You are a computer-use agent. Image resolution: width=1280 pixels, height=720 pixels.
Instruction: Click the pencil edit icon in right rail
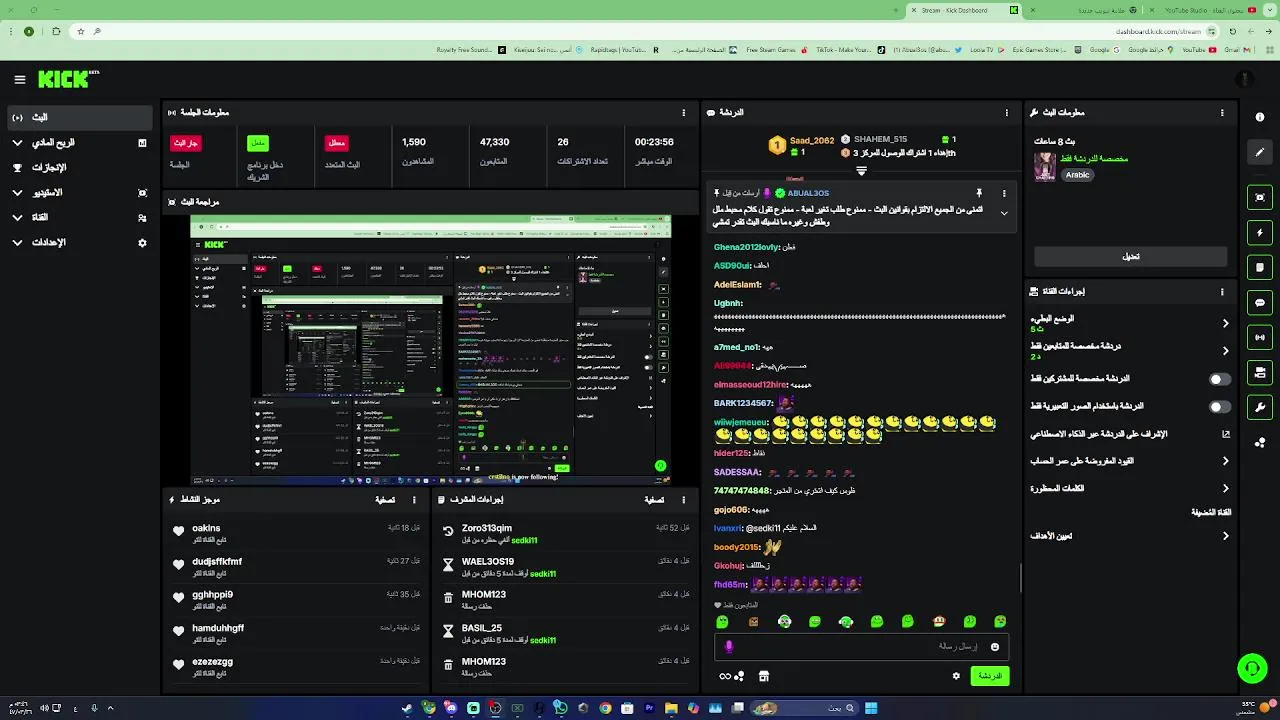pyautogui.click(x=1260, y=152)
